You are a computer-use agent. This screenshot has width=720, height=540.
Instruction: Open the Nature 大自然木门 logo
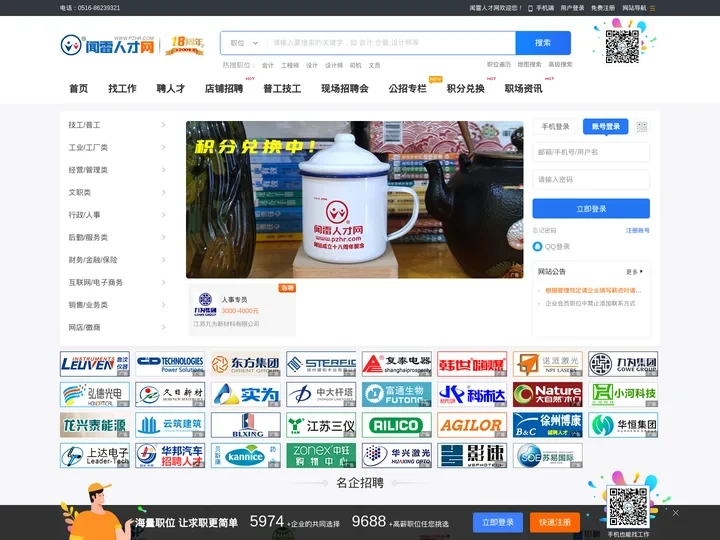click(x=548, y=394)
